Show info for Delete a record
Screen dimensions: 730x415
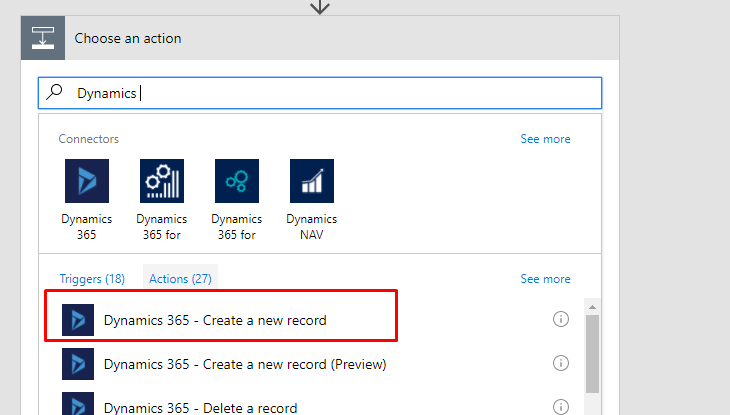click(561, 407)
